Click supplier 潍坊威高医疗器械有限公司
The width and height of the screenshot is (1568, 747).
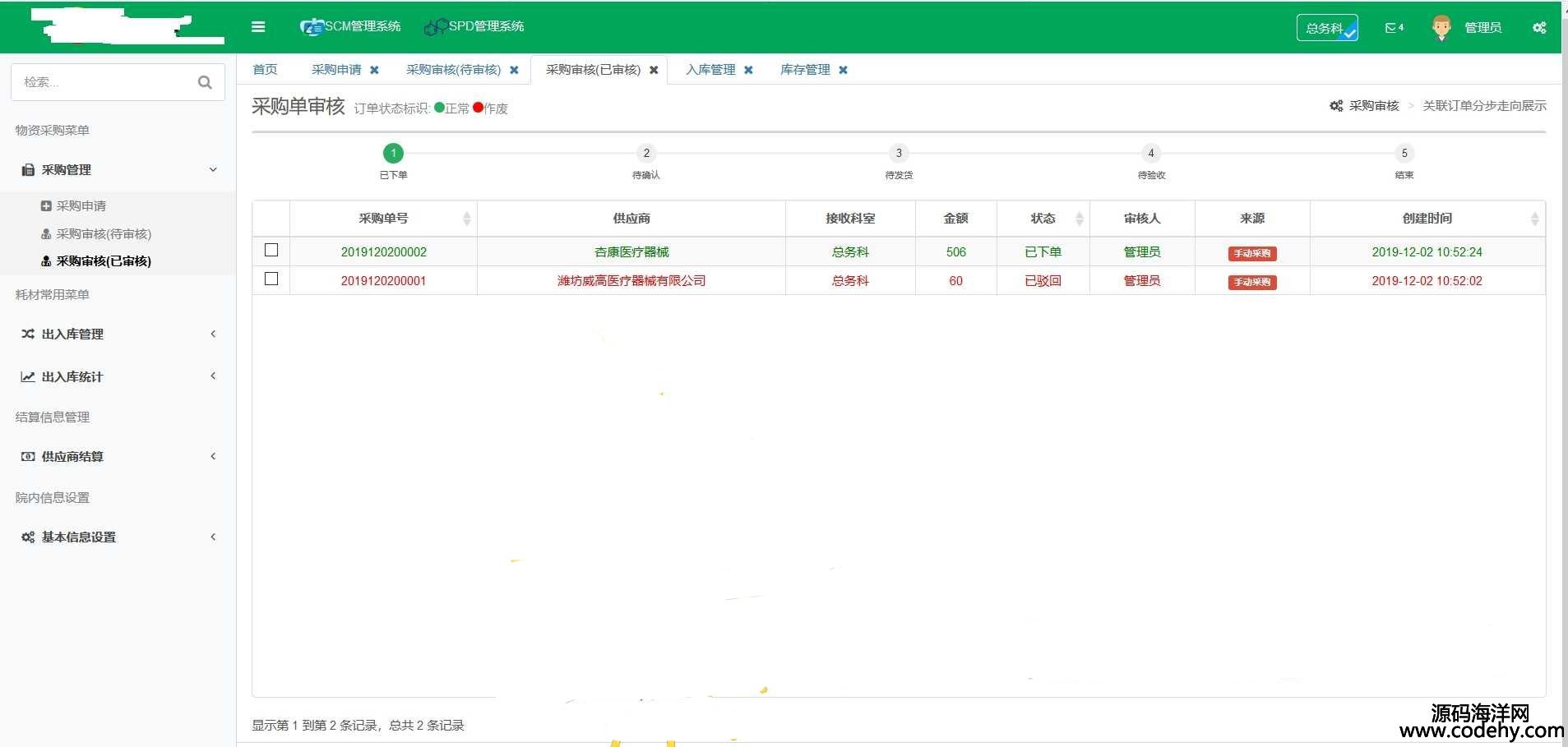(x=631, y=281)
